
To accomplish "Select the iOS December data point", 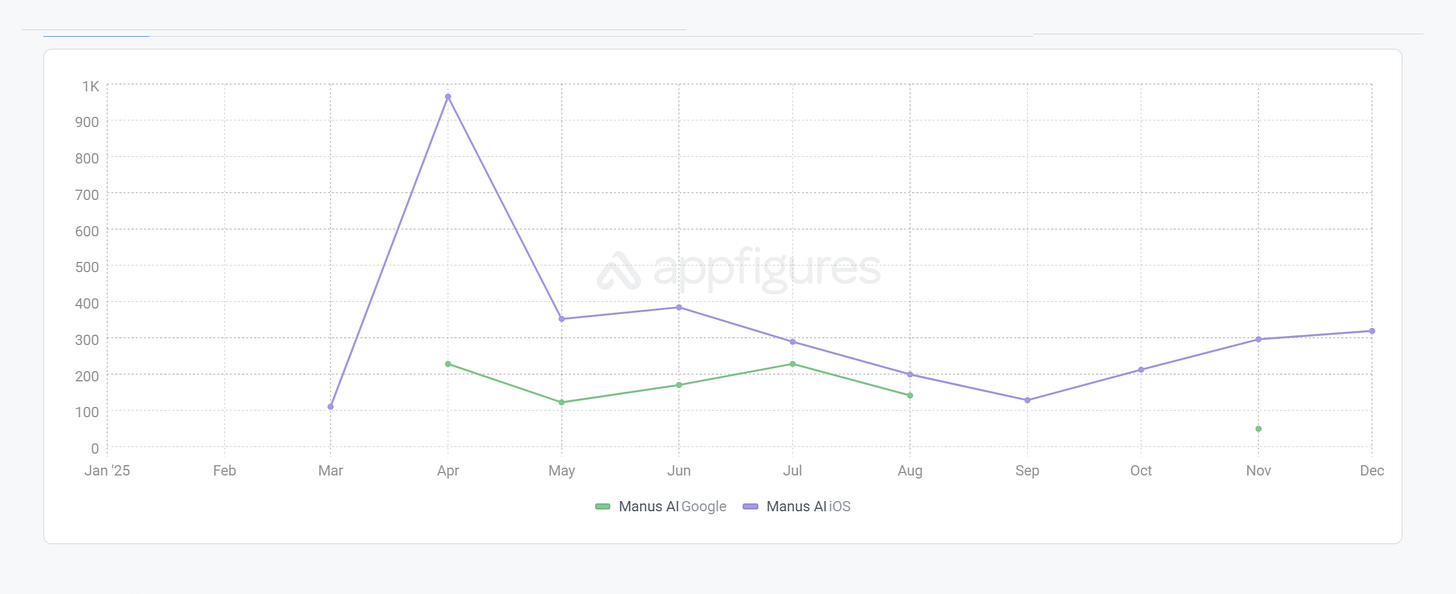I will tap(1372, 331).
